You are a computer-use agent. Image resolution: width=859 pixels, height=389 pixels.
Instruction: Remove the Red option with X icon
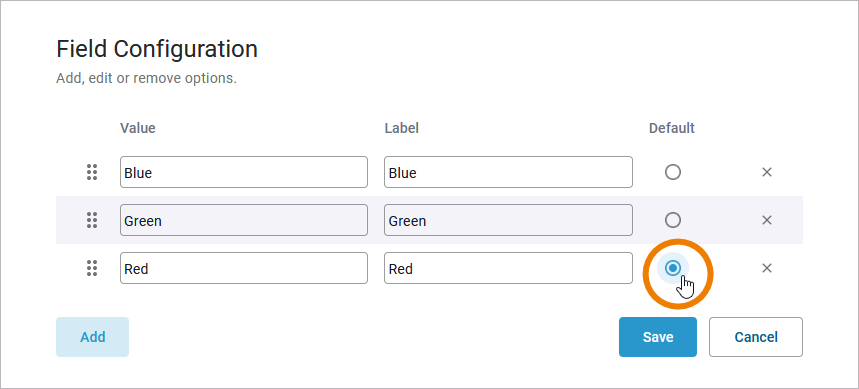pyautogui.click(x=767, y=268)
